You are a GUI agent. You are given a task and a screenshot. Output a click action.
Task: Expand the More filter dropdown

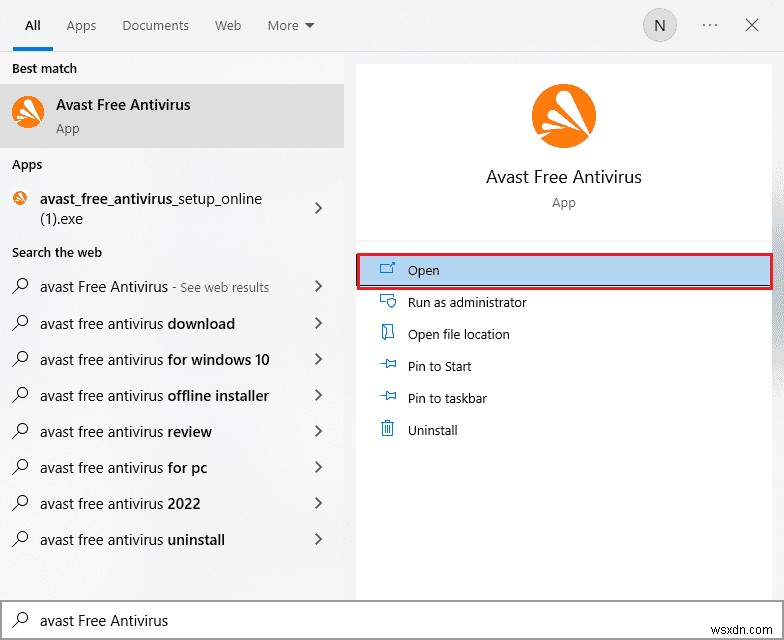click(x=290, y=26)
